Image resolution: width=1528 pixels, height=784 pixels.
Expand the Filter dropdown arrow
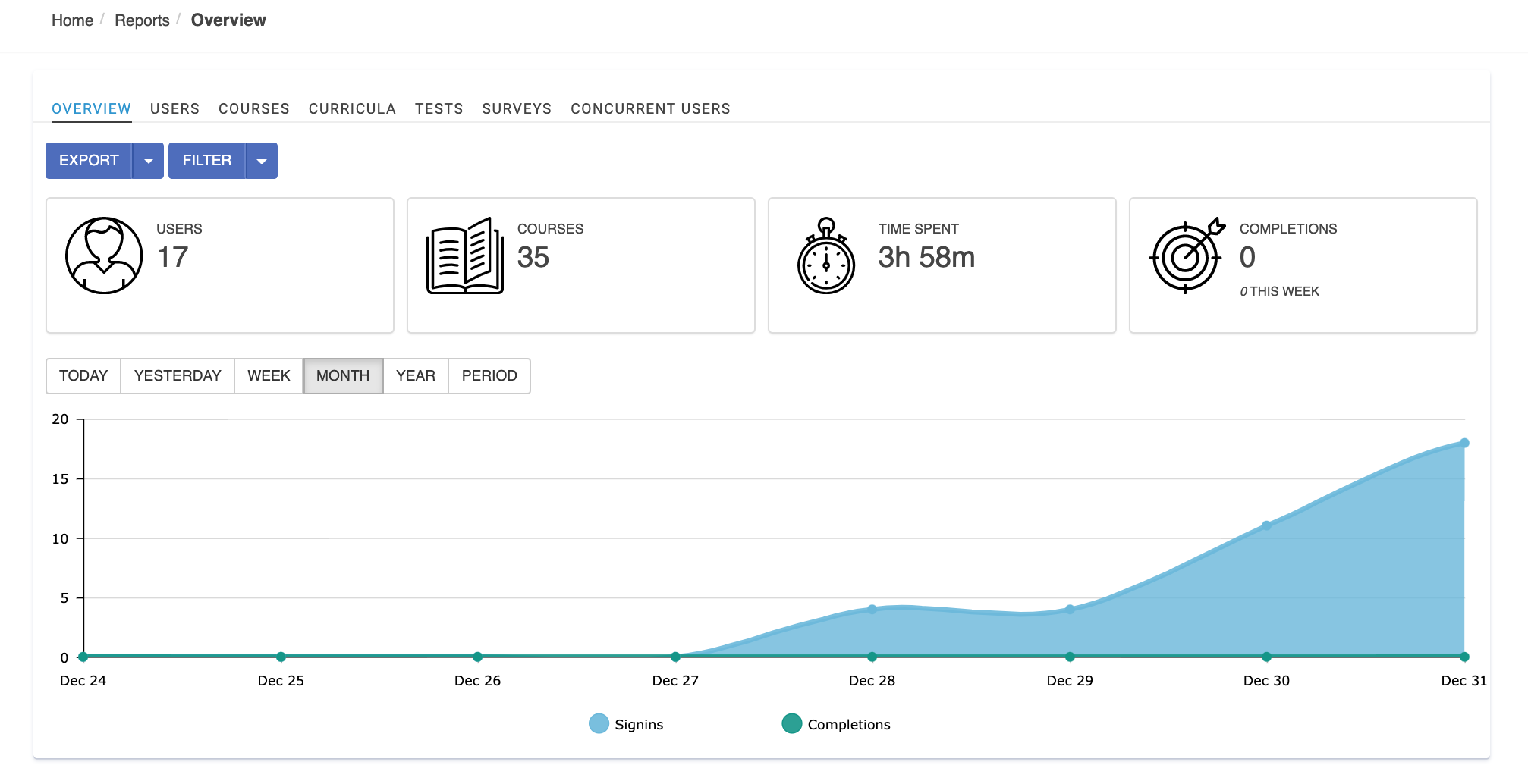262,161
